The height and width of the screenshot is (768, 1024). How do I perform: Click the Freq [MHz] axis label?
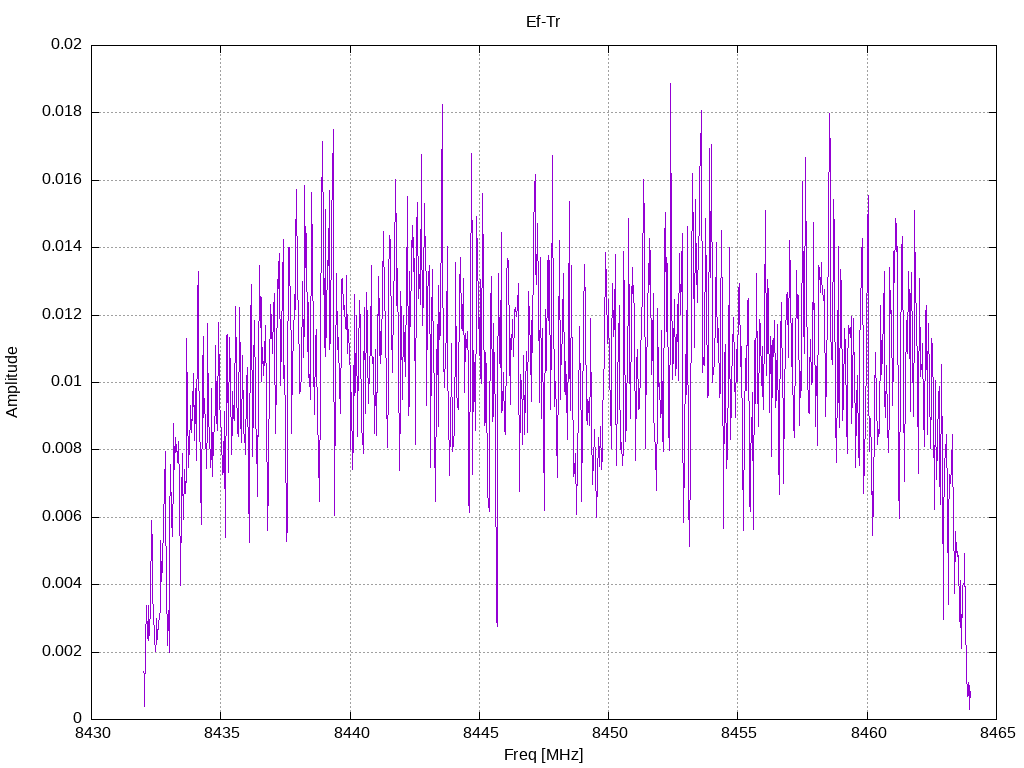[543, 755]
